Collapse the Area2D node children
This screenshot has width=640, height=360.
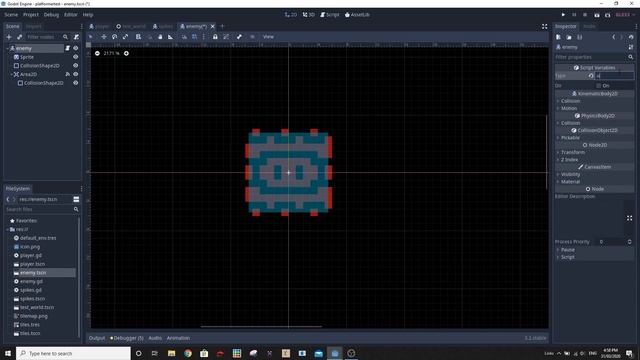(x=11, y=74)
